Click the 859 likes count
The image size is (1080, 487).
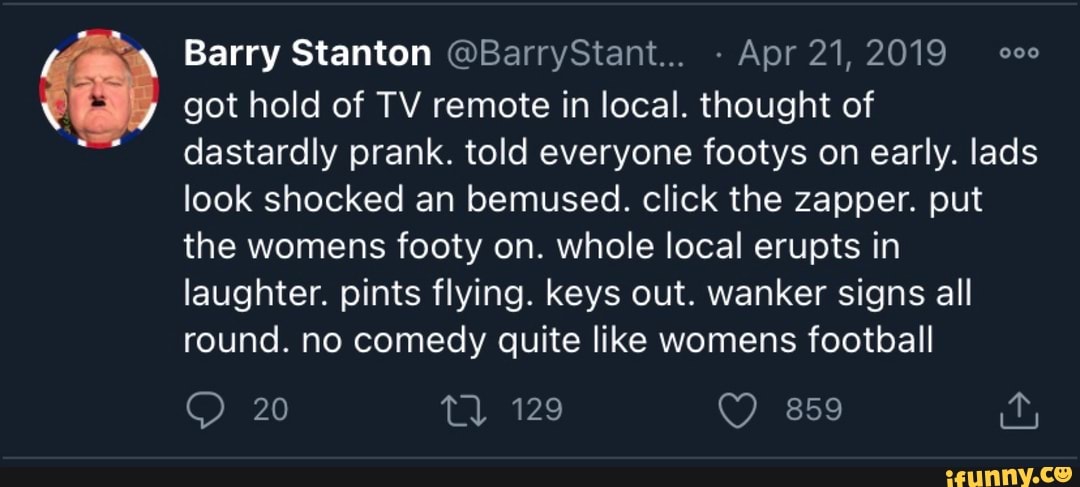pyautogui.click(x=813, y=410)
